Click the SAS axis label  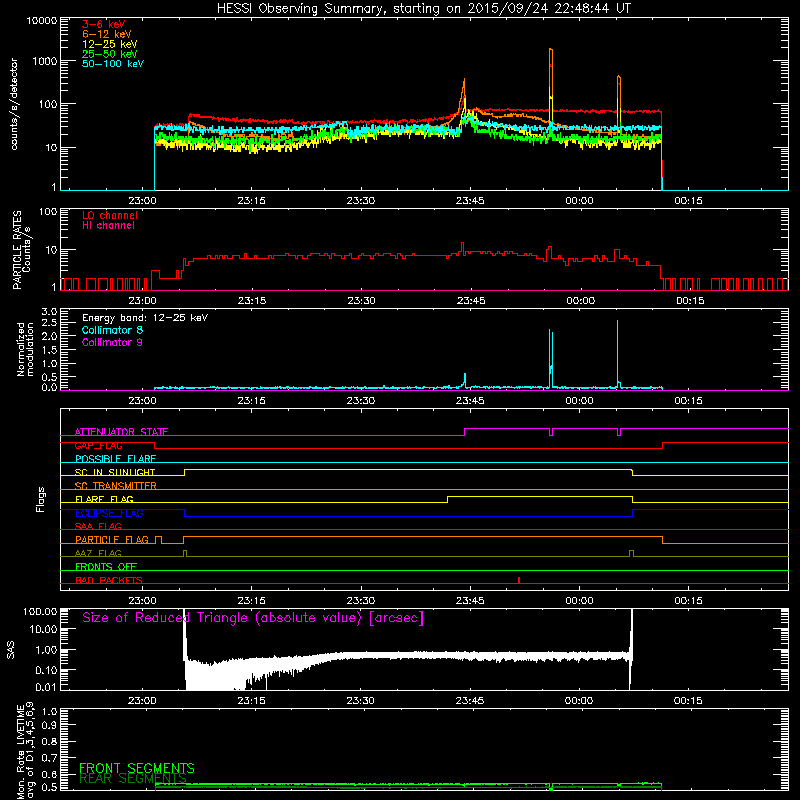11,650
